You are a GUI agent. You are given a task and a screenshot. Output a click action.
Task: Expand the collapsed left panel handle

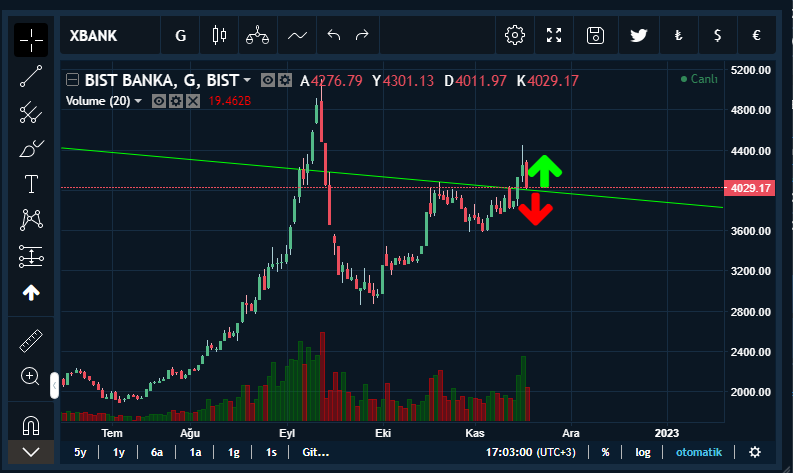point(54,385)
